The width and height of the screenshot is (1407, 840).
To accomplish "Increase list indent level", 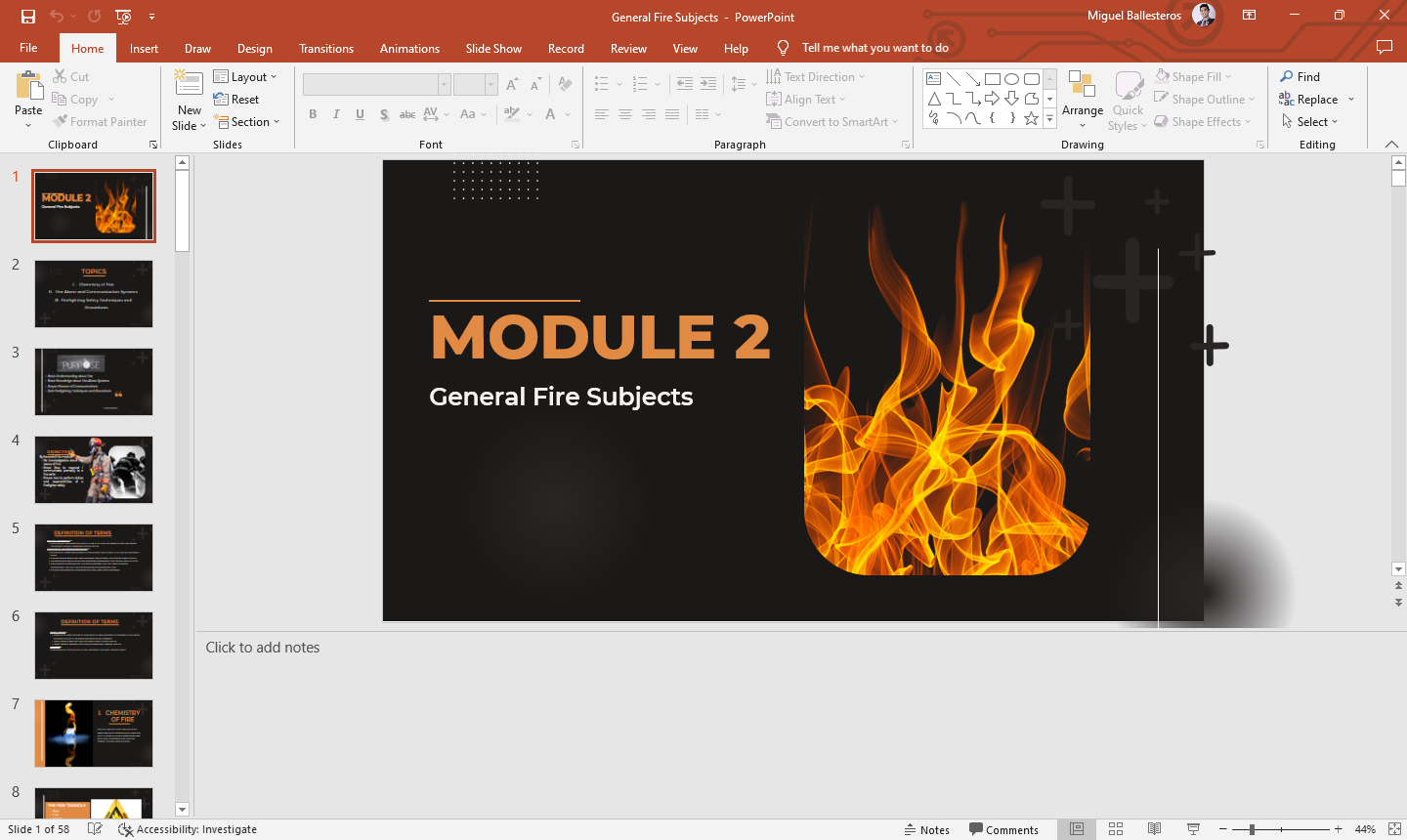I will click(x=708, y=84).
